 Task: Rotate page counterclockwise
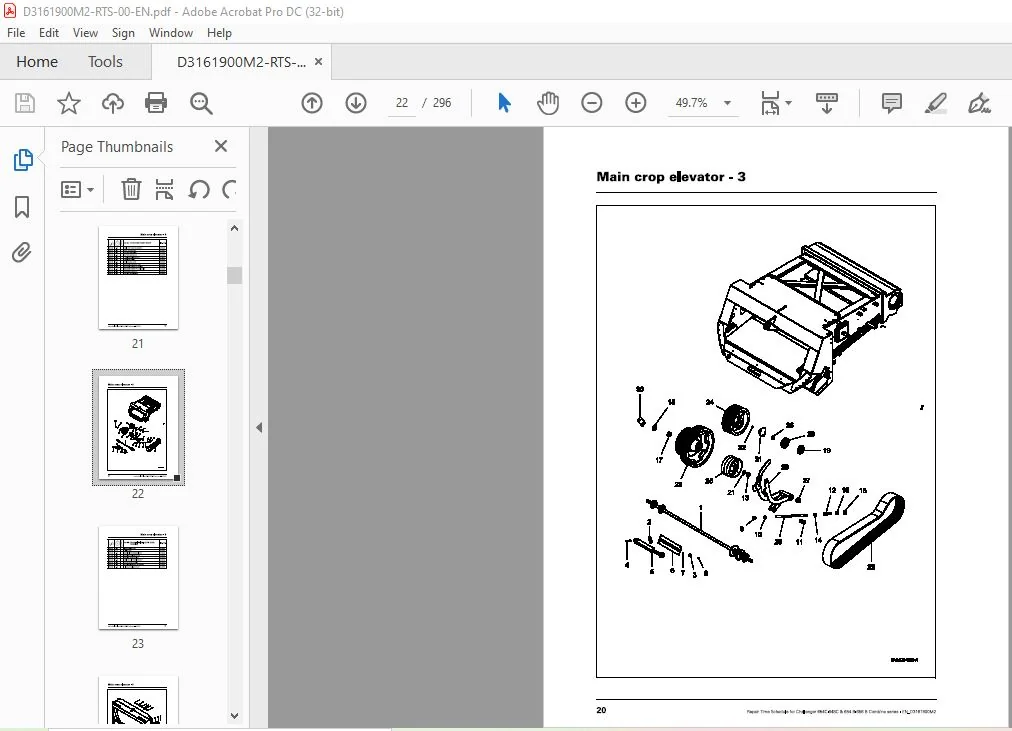click(199, 189)
